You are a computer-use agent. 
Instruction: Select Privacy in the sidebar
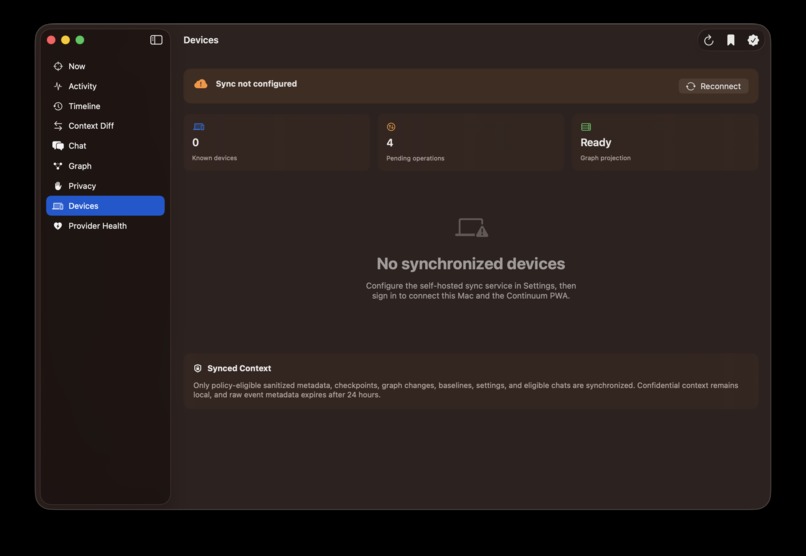pyautogui.click(x=105, y=186)
